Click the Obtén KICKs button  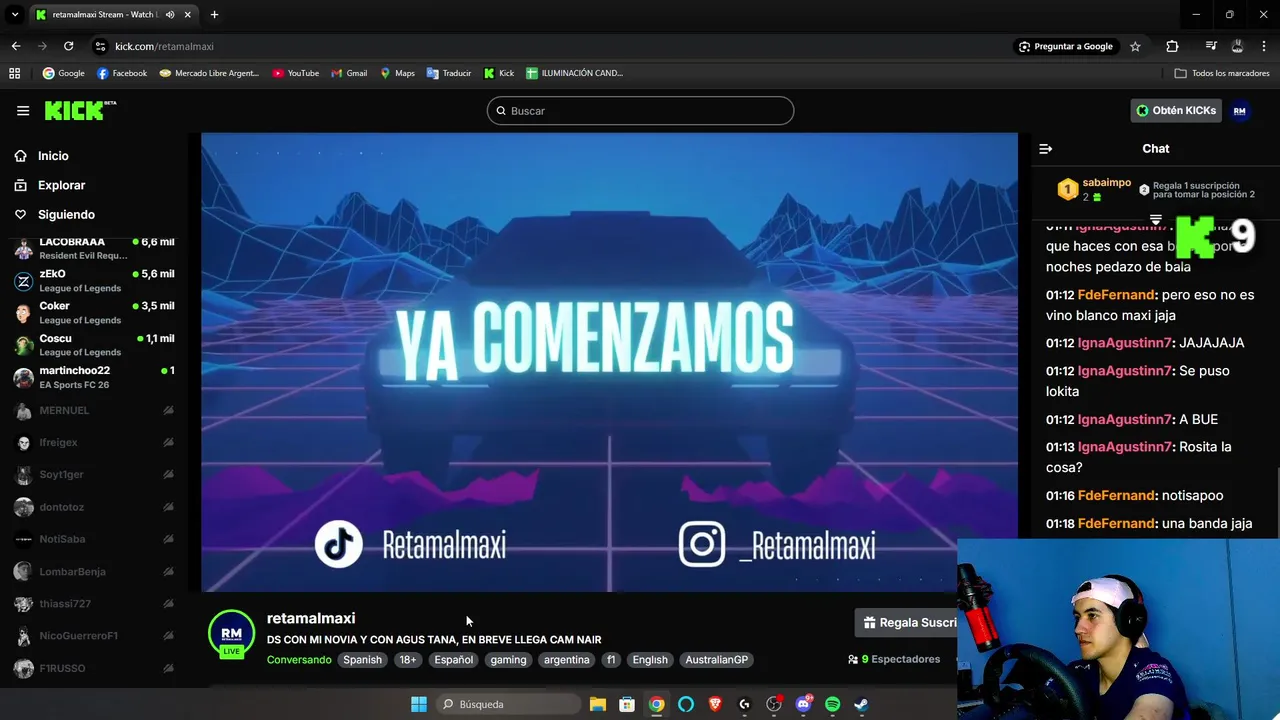pos(1176,111)
